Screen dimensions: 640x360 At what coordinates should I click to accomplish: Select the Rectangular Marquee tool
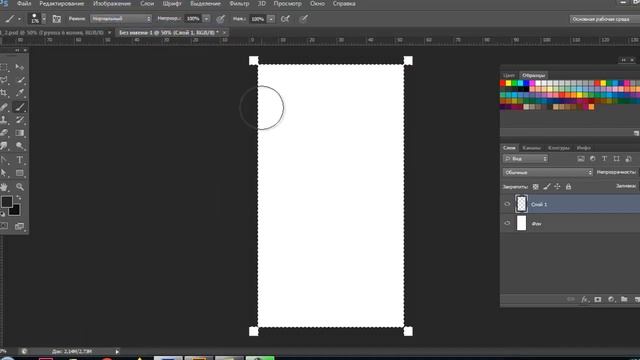4,67
